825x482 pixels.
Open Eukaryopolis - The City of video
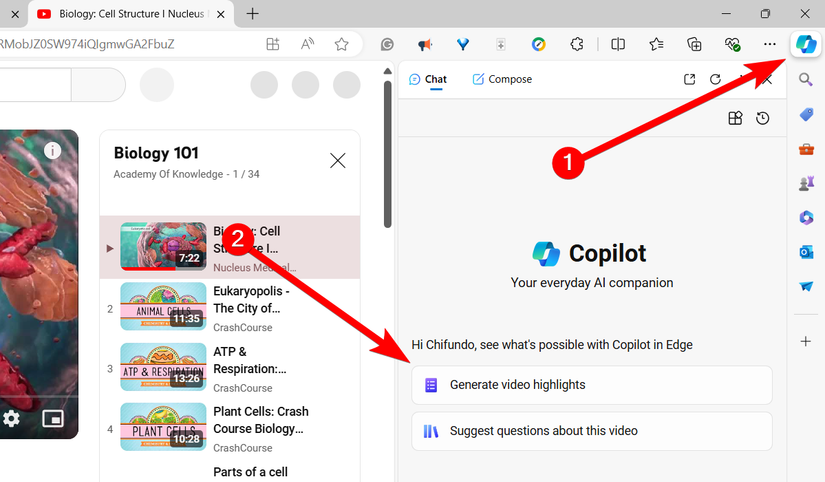click(230, 307)
